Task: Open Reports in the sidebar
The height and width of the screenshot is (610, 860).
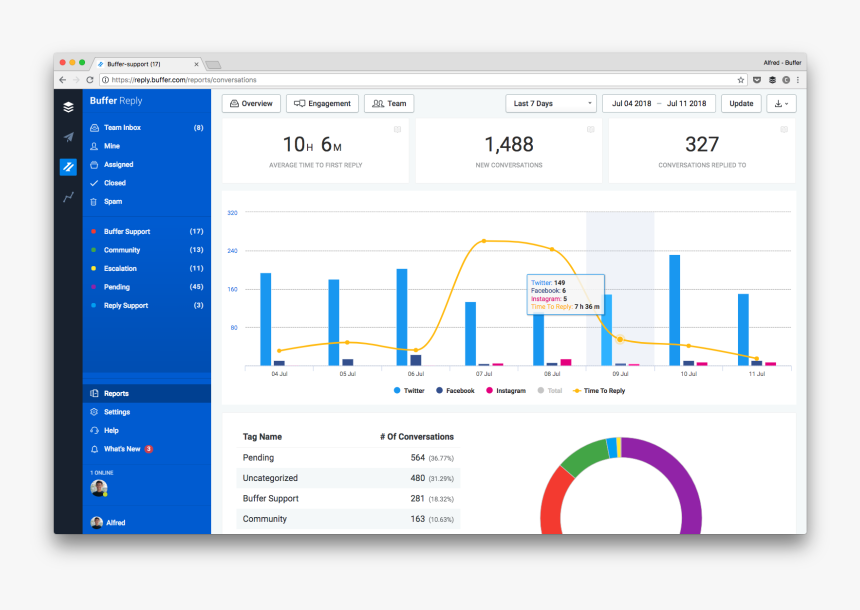Action: [146, 393]
